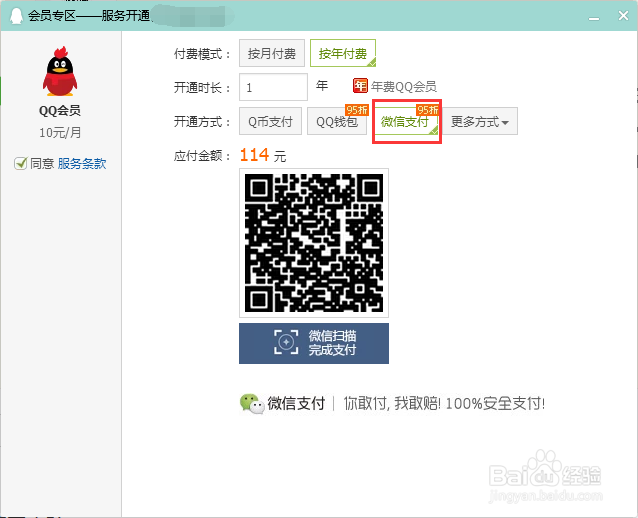The width and height of the screenshot is (638, 518).
Task: Minimize the 会员专区 window
Action: tap(594, 18)
